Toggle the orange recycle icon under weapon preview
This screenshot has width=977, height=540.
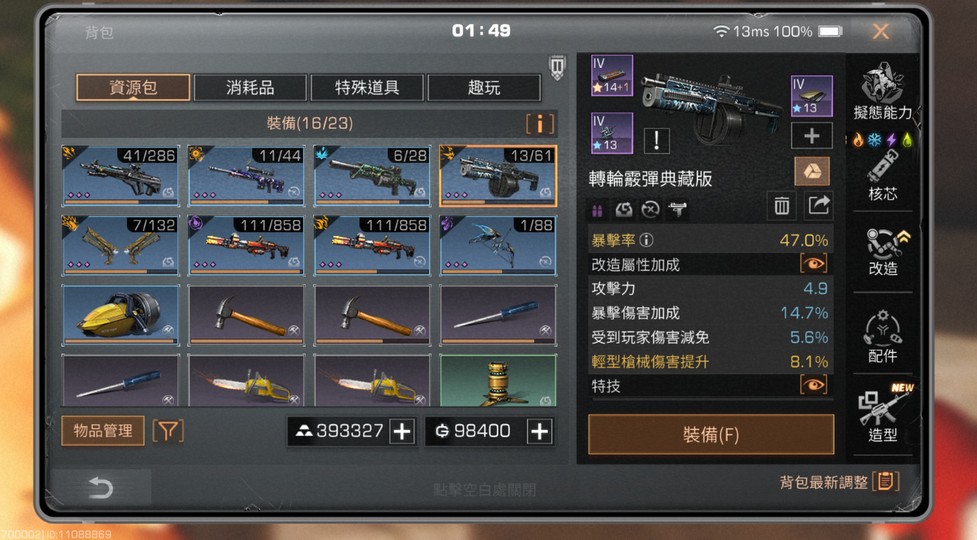[812, 171]
